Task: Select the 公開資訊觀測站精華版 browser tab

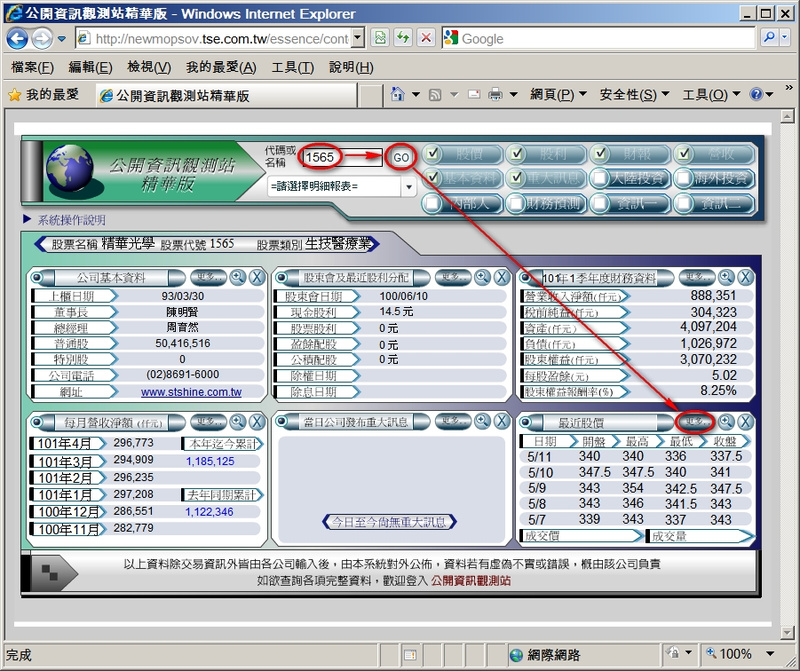Action: point(227,95)
